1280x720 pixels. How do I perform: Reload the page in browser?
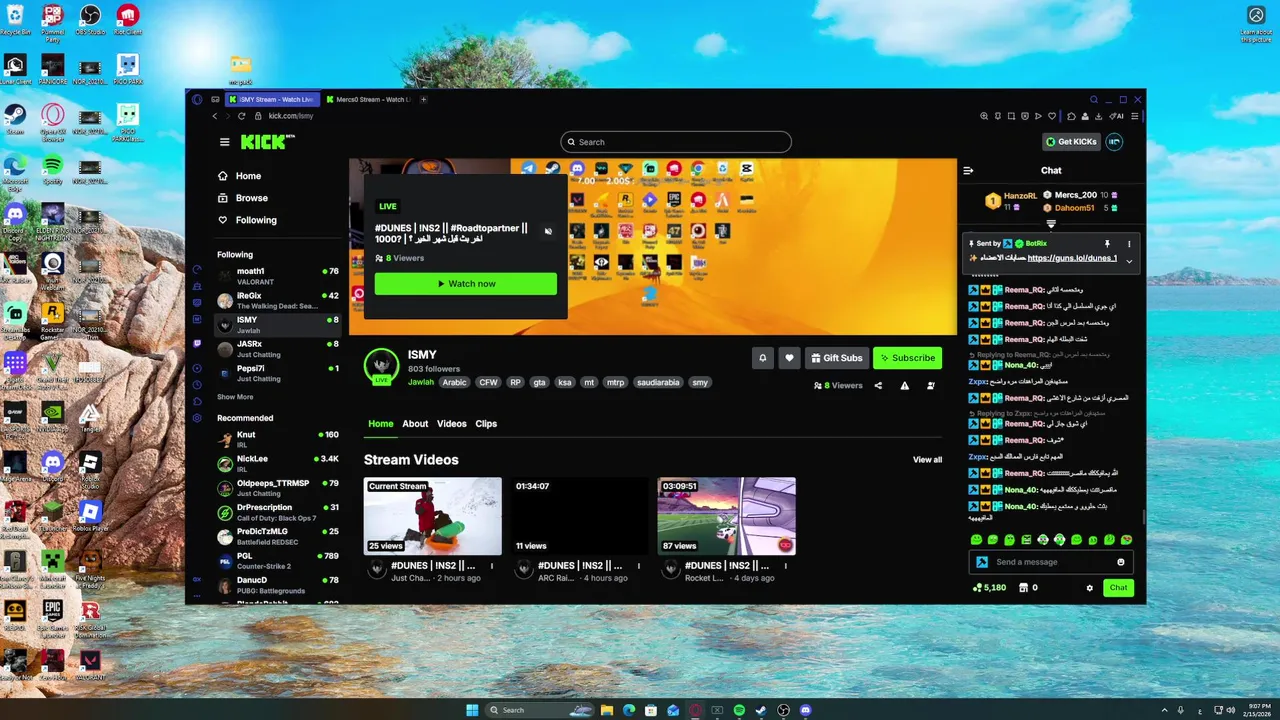click(x=242, y=116)
